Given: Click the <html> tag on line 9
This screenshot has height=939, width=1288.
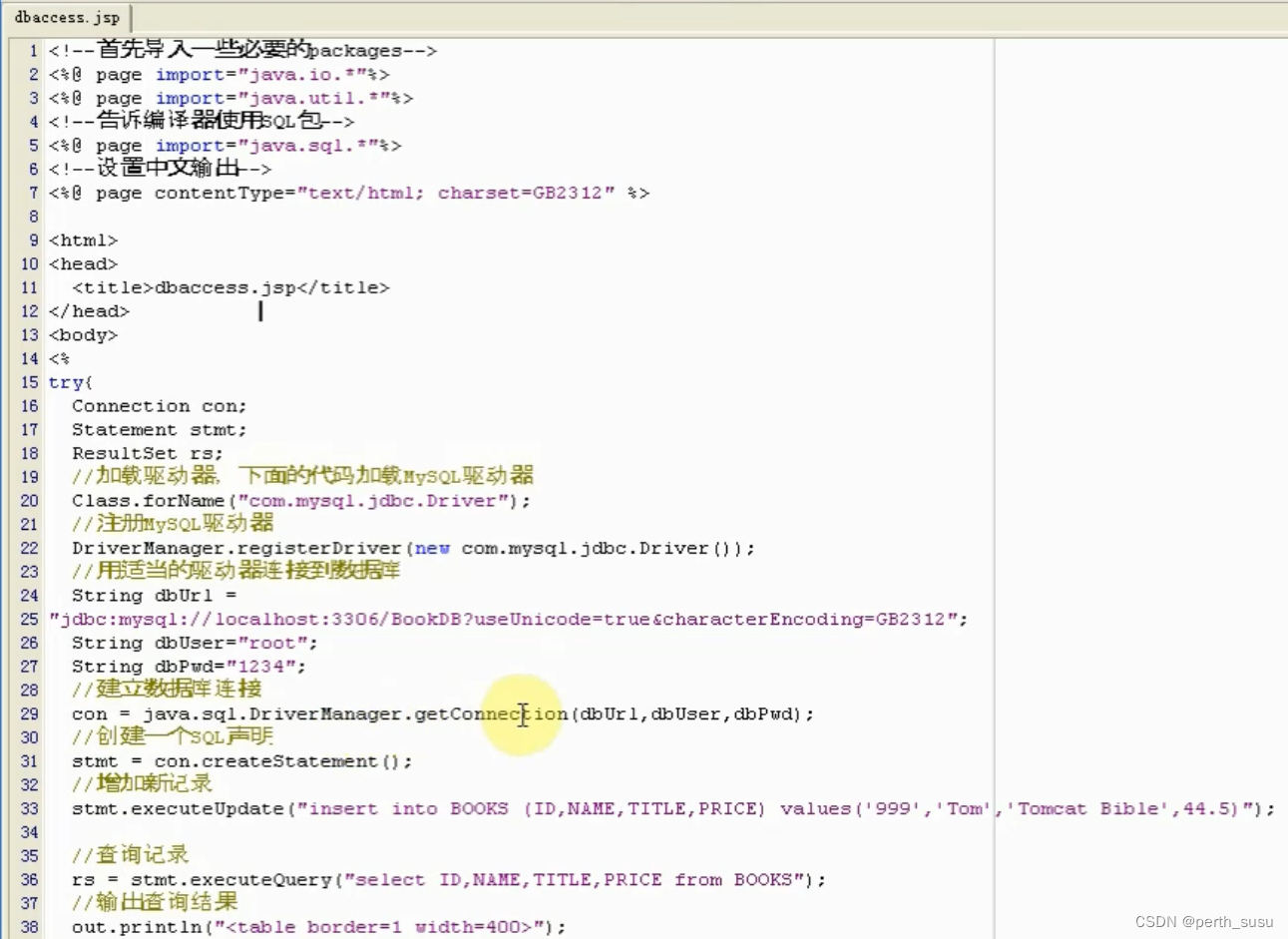Looking at the screenshot, I should click(x=83, y=240).
